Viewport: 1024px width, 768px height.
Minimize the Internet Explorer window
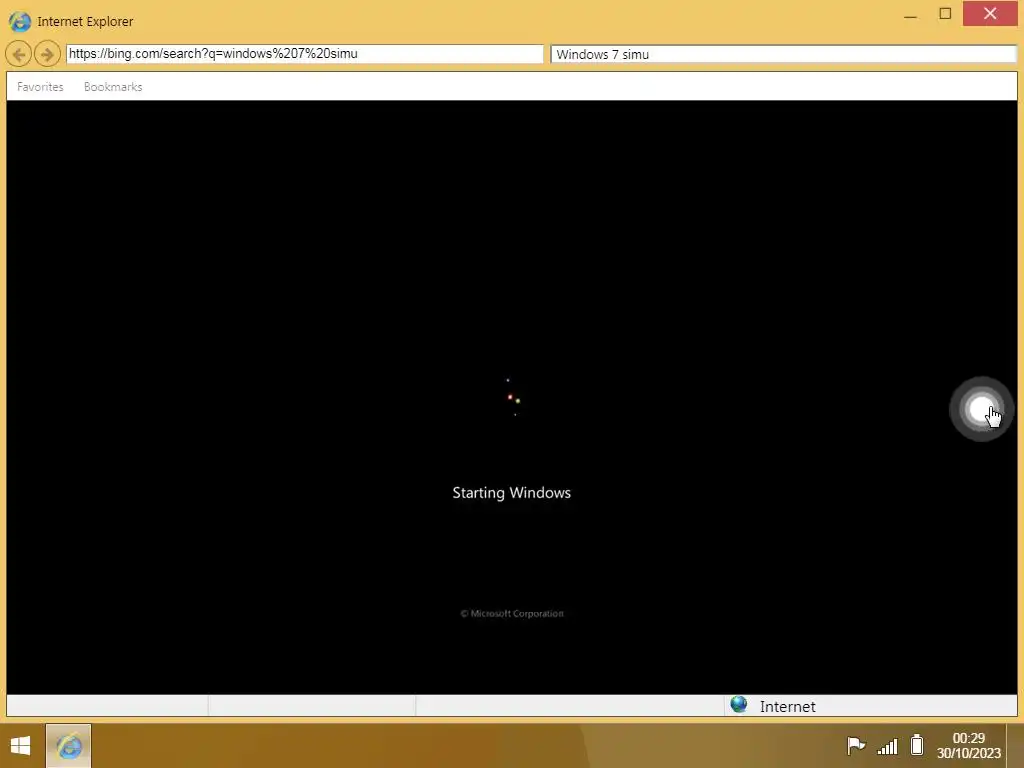(x=910, y=14)
